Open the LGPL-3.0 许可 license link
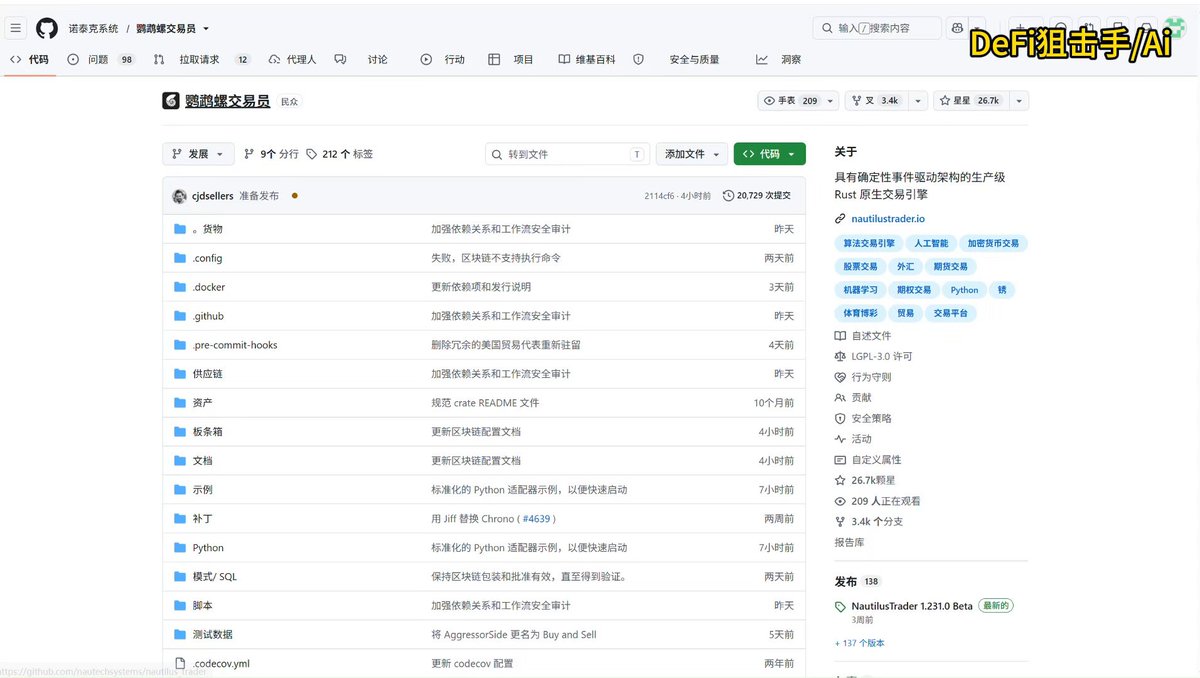Screen dimensions: 1200x678 tap(882, 357)
